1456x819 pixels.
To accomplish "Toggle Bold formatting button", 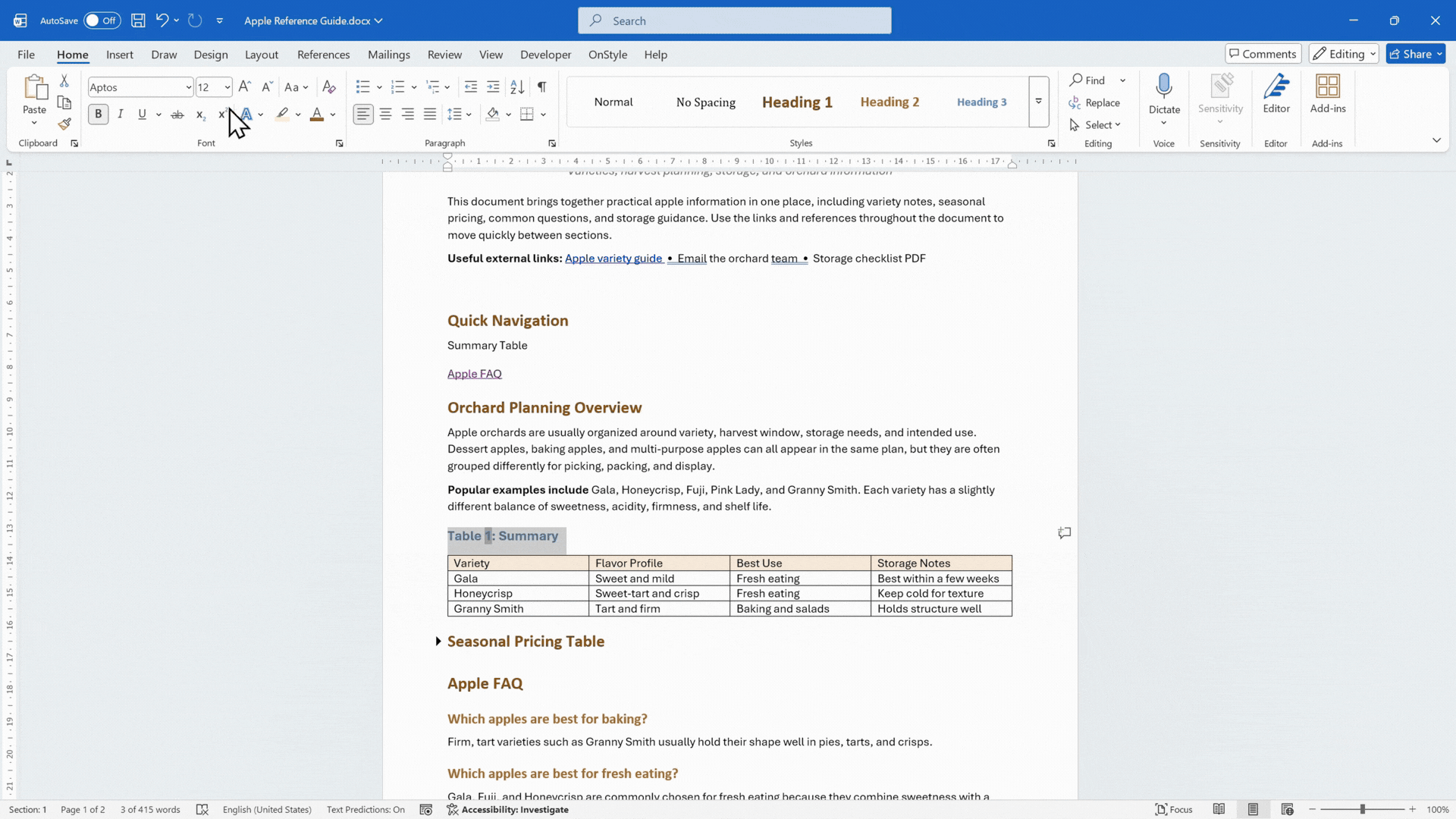I will 98,115.
